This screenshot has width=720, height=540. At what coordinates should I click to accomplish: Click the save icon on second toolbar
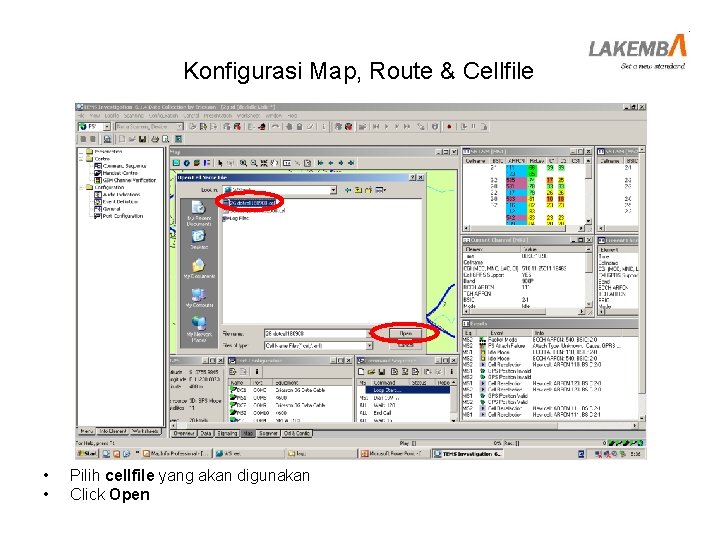pos(143,139)
